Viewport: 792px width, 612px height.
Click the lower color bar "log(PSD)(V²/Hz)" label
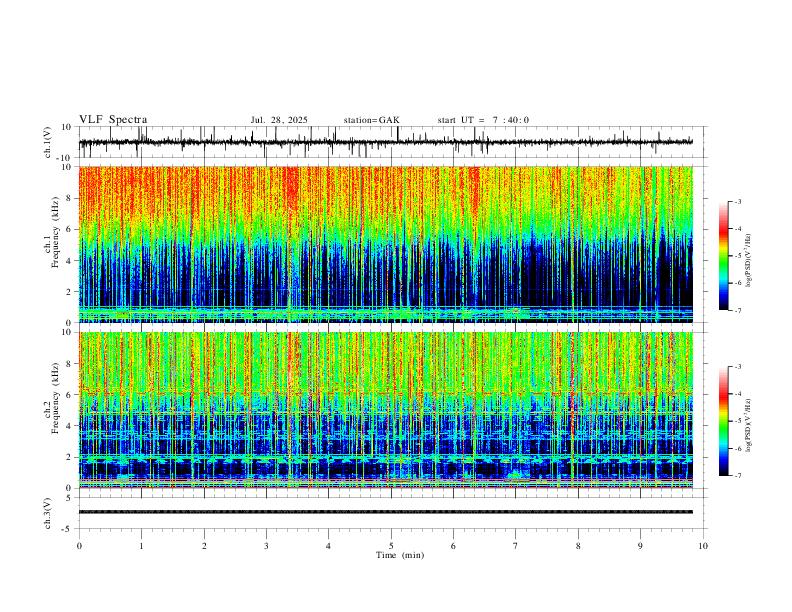(748, 426)
